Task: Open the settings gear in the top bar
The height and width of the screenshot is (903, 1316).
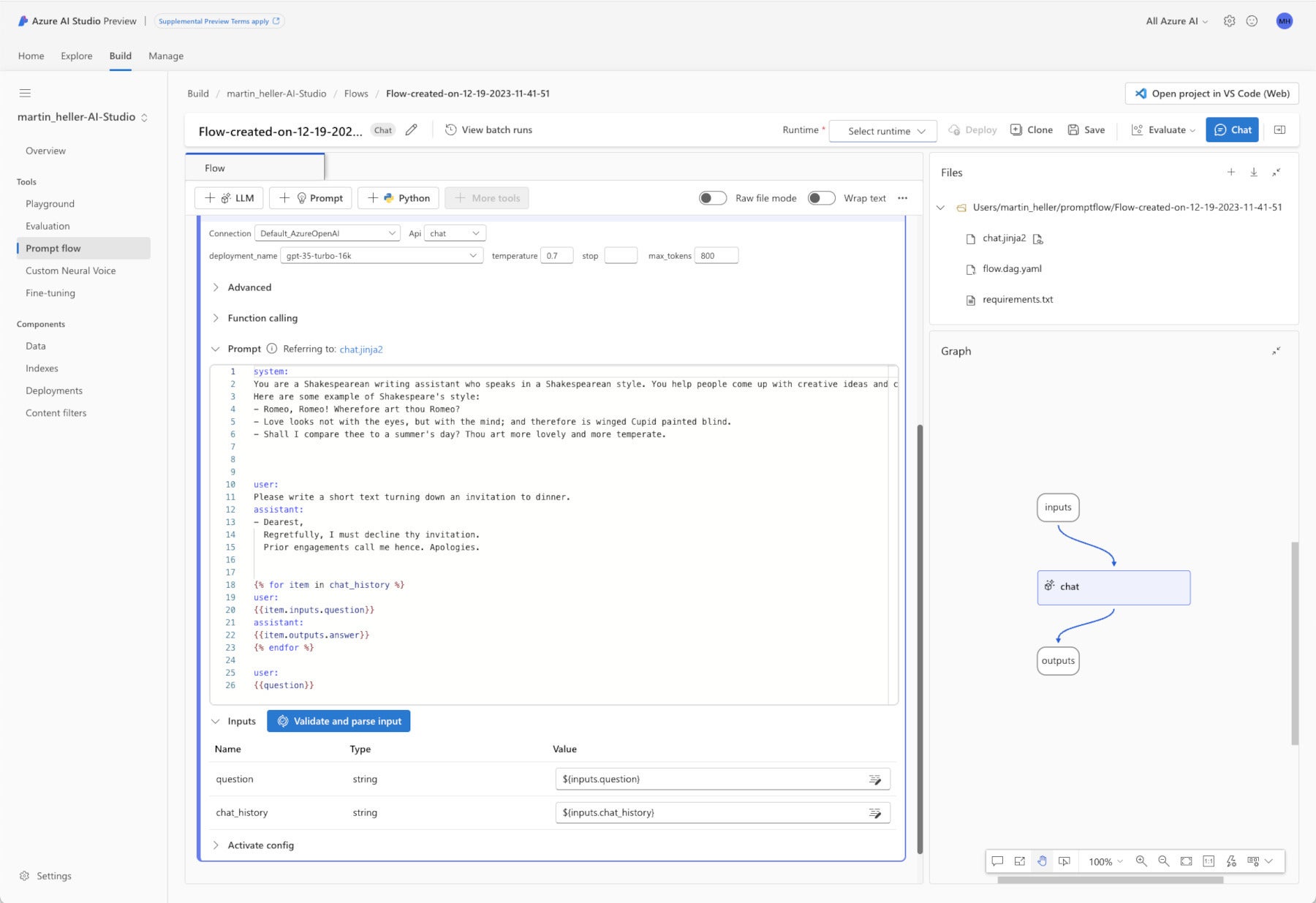Action: click(x=1230, y=21)
